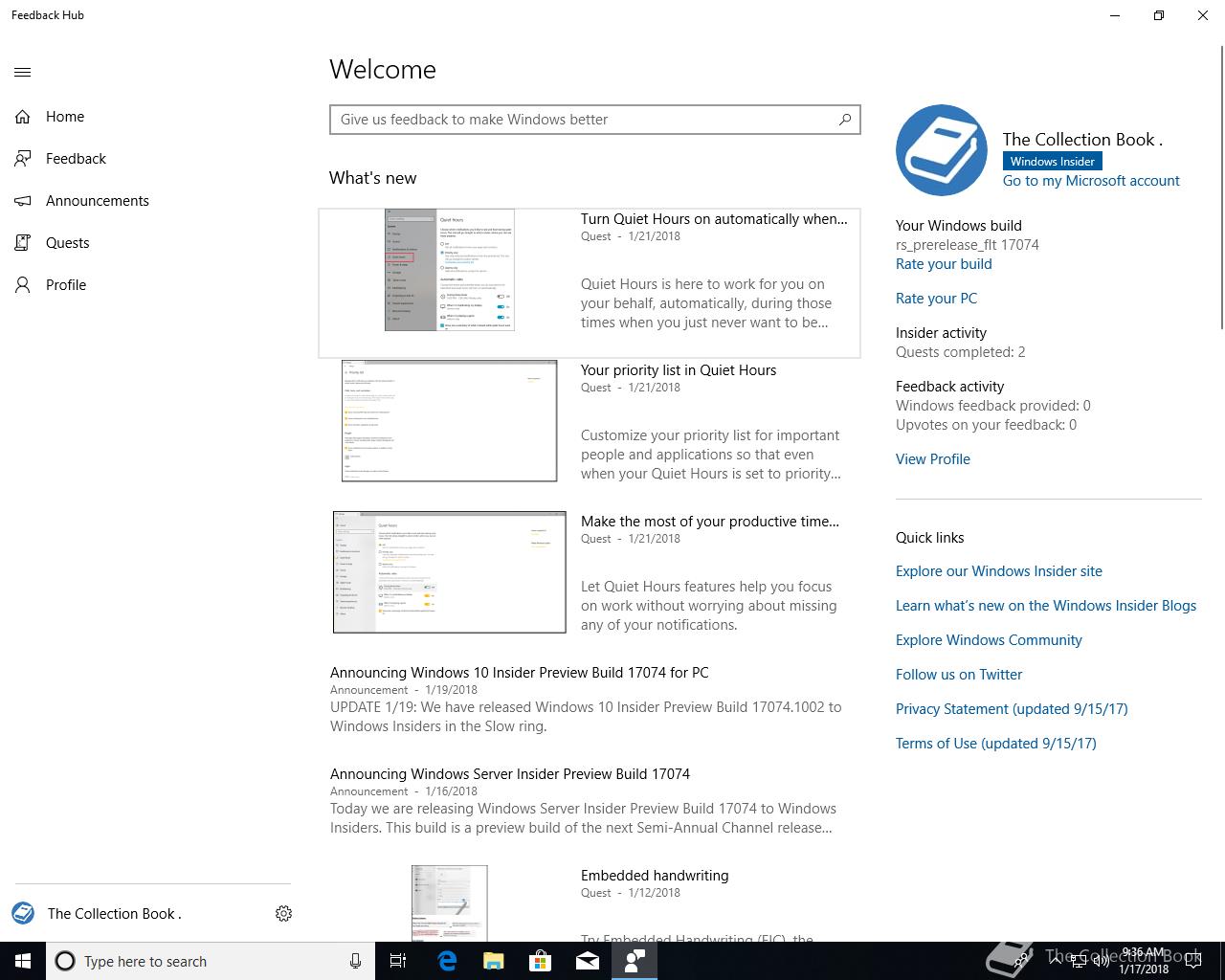
Task: Click the Rate your build link
Action: pos(944,264)
